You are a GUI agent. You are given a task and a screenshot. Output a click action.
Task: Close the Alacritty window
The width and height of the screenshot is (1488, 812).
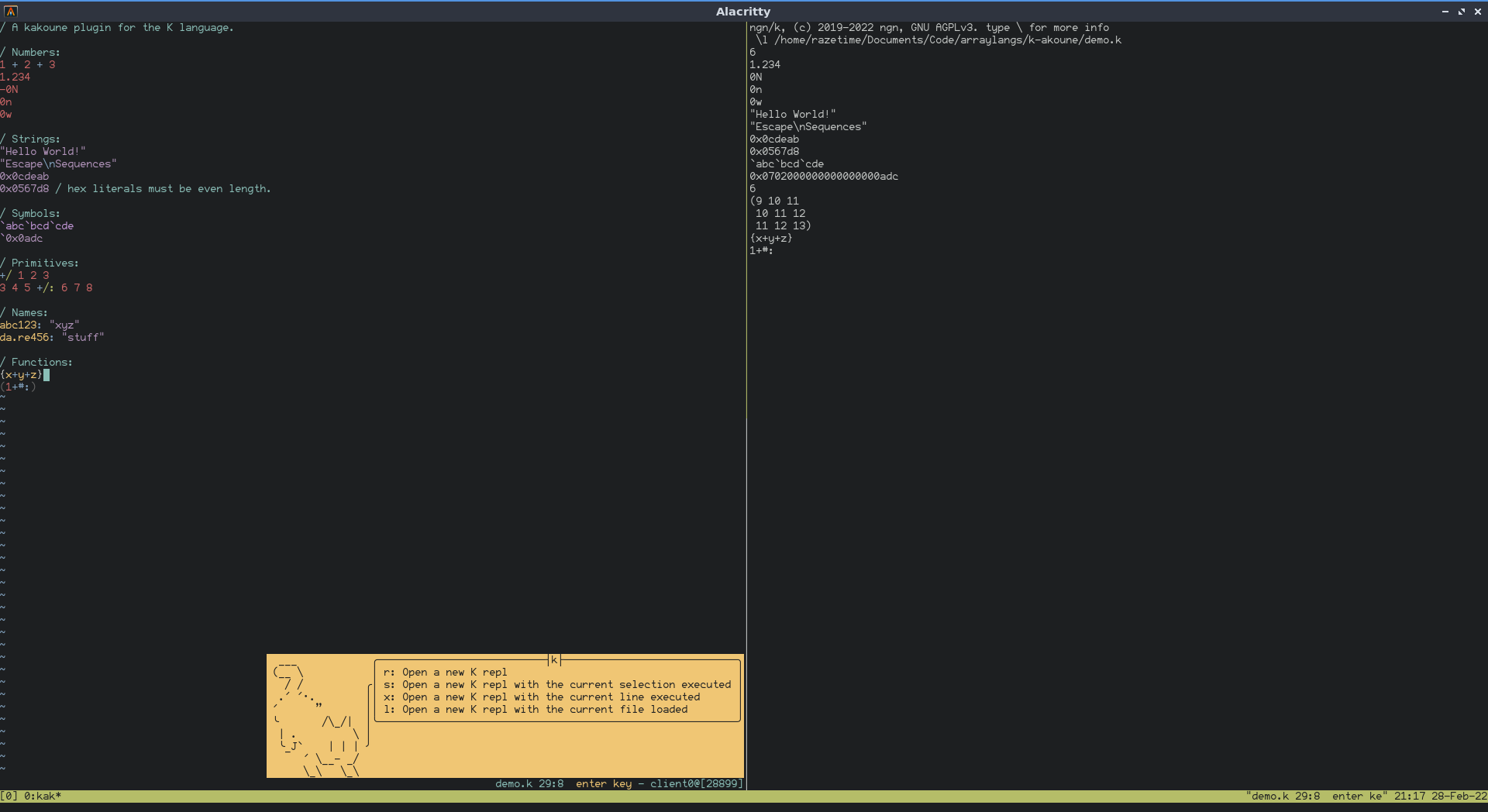tap(1477, 12)
